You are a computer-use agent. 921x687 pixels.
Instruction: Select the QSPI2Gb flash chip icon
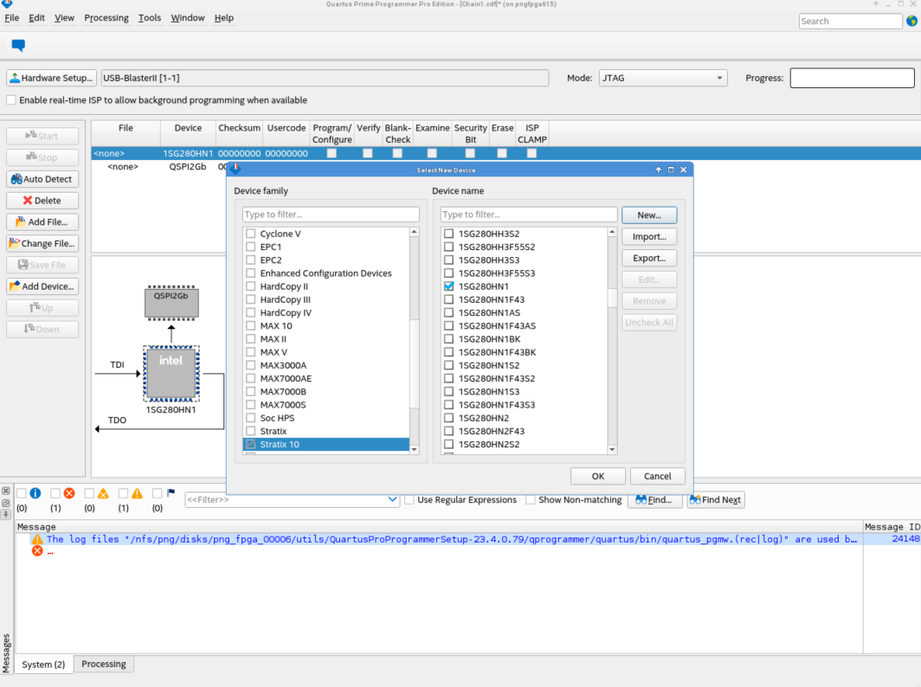(x=171, y=303)
